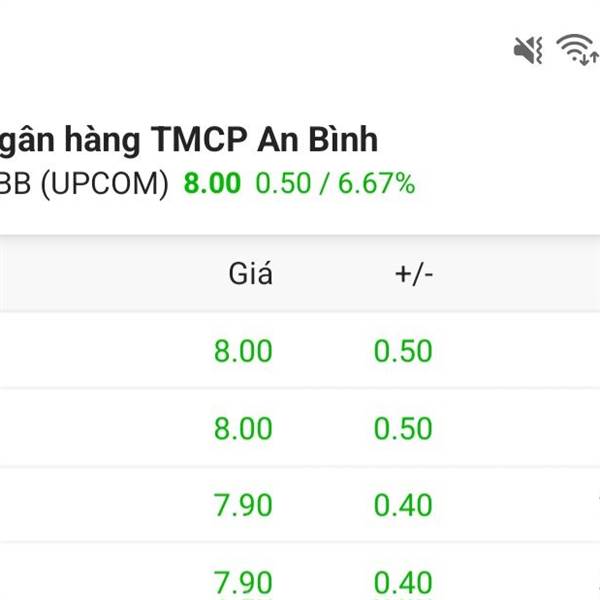Select upper 0.40 change cell
Screen dimensions: 600x600
tap(403, 505)
